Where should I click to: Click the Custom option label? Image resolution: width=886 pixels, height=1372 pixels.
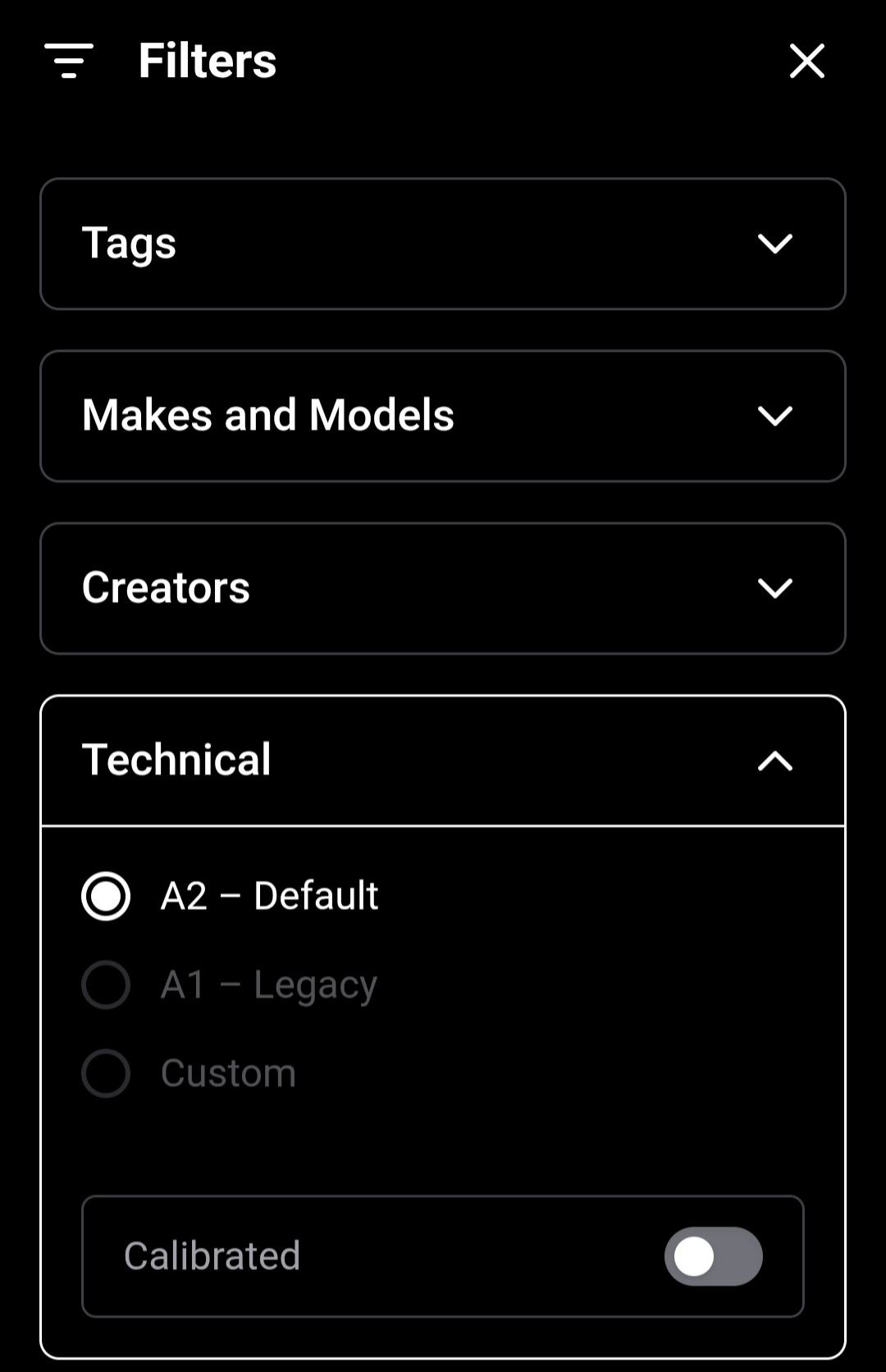[228, 1073]
